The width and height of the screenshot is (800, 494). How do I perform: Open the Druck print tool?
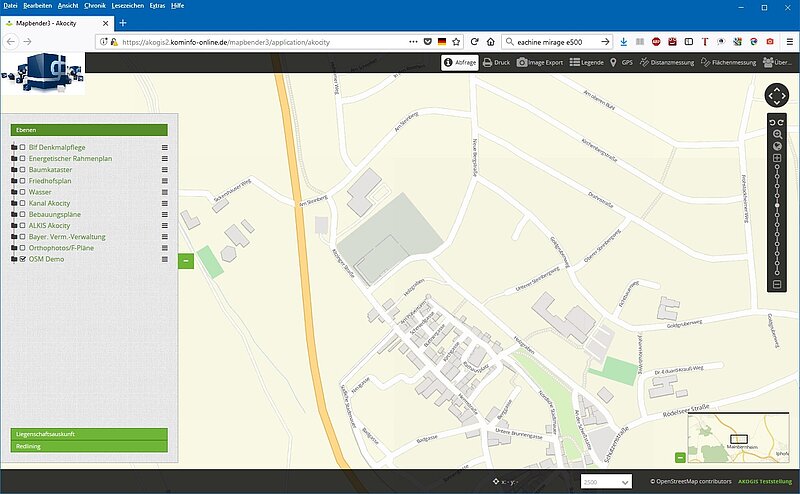[496, 62]
